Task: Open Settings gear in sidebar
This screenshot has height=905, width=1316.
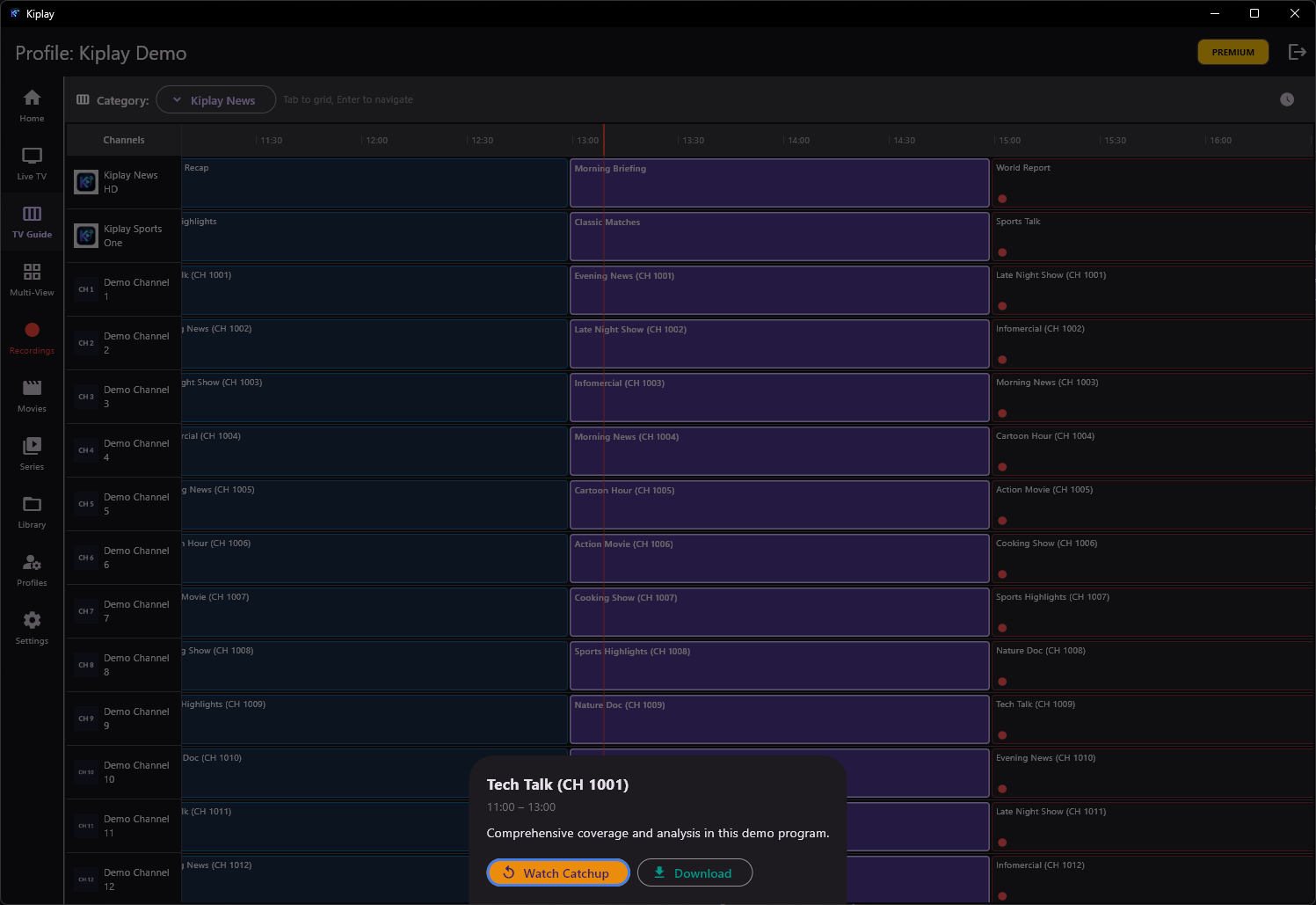Action: click(x=32, y=627)
